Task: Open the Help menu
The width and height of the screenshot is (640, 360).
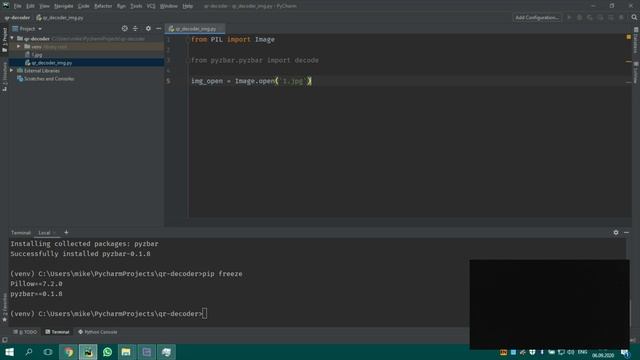Action: [187, 6]
